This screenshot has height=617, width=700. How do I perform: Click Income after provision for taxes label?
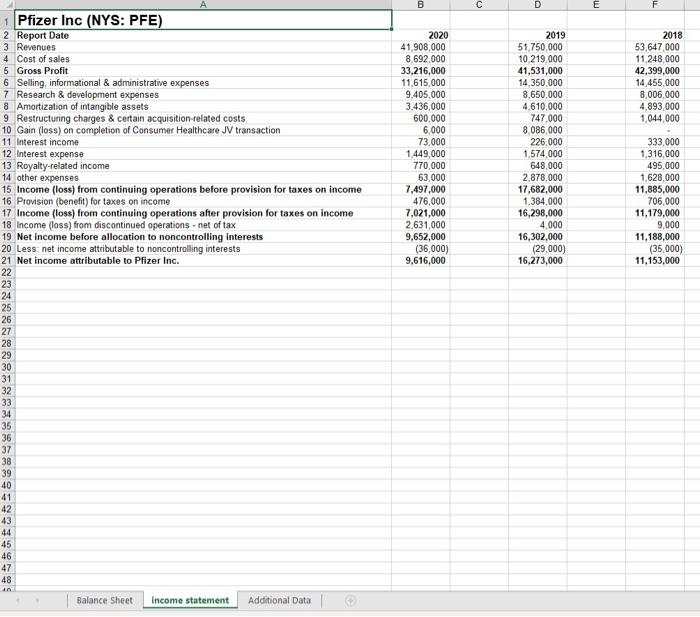point(203,213)
